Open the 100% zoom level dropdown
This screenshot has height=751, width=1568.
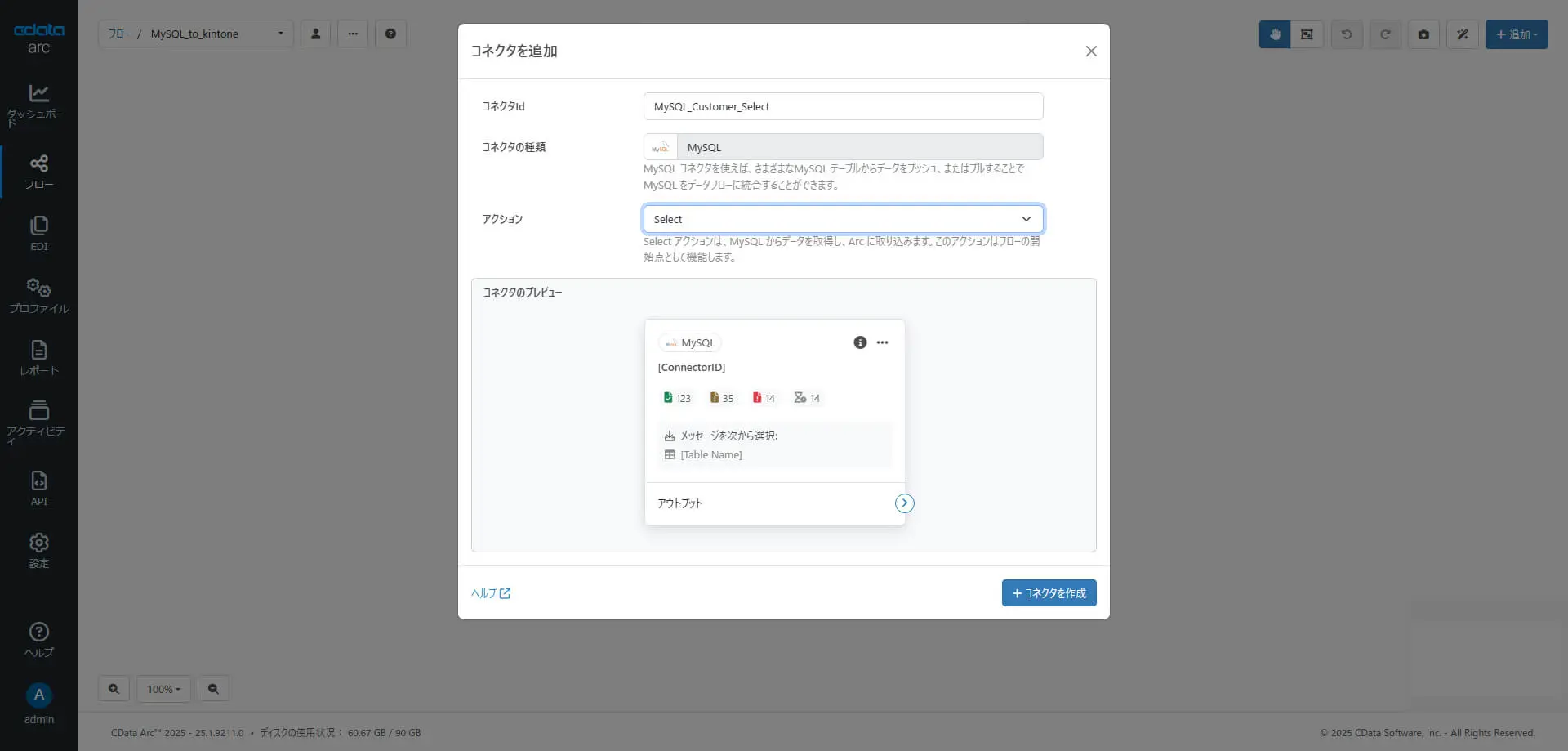click(163, 689)
